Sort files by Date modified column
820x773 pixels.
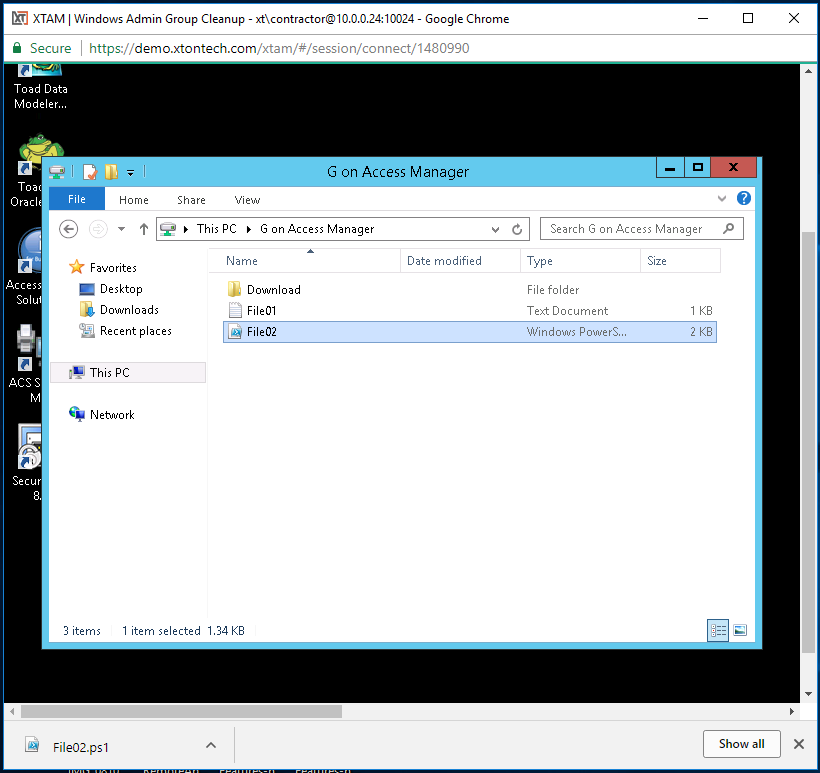coord(444,261)
